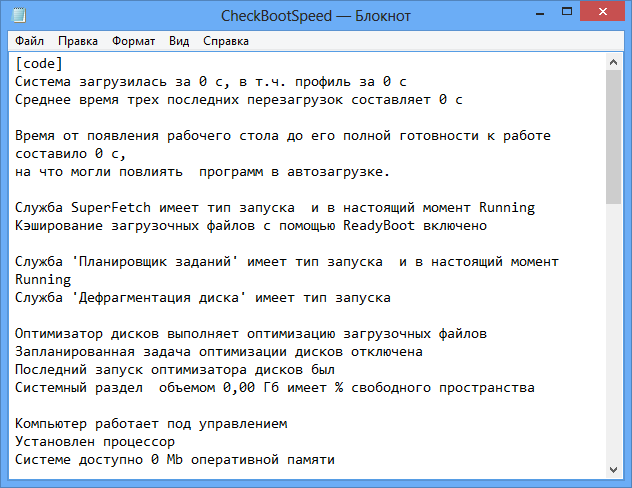632x488 pixels.
Task: Click the 'на что могли повлиять' line
Action: (202, 172)
